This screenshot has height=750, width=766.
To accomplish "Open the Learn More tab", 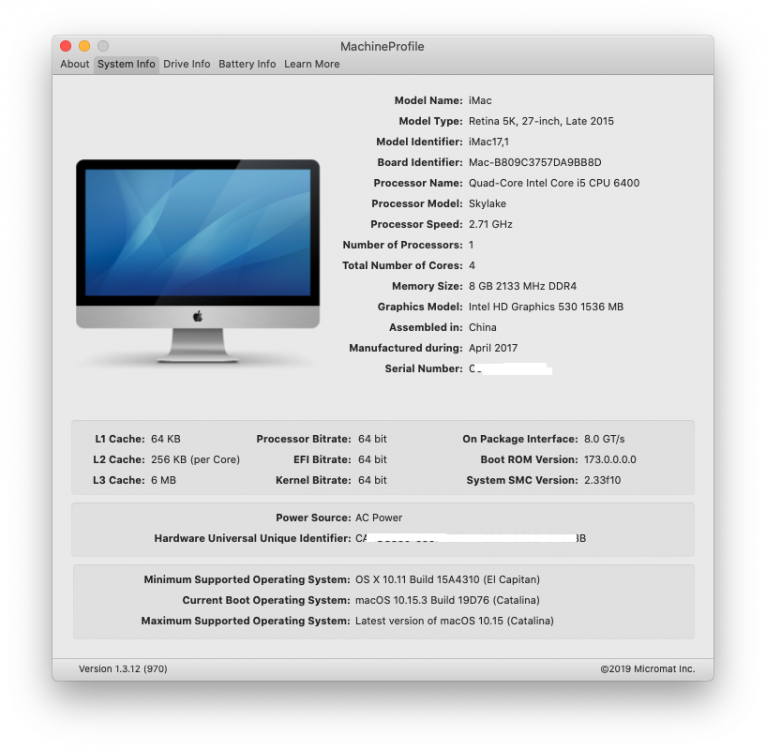I will pos(312,64).
